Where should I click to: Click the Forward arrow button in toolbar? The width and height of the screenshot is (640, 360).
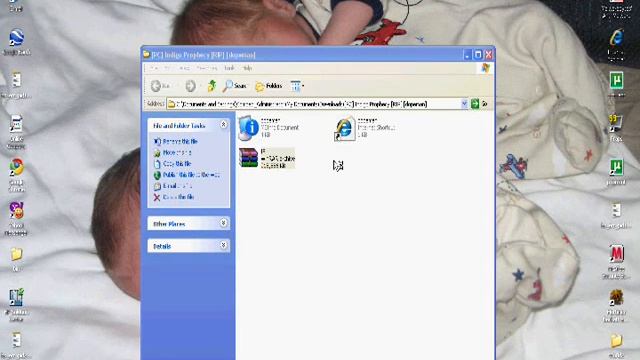click(x=190, y=86)
